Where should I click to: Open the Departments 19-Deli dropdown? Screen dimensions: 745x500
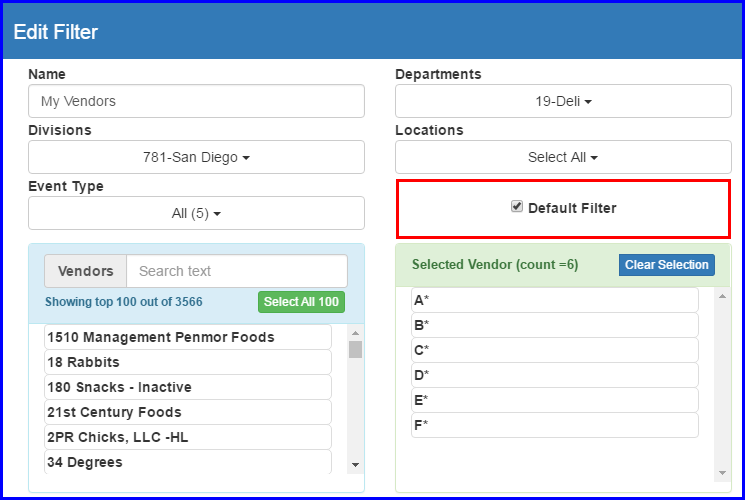point(562,101)
